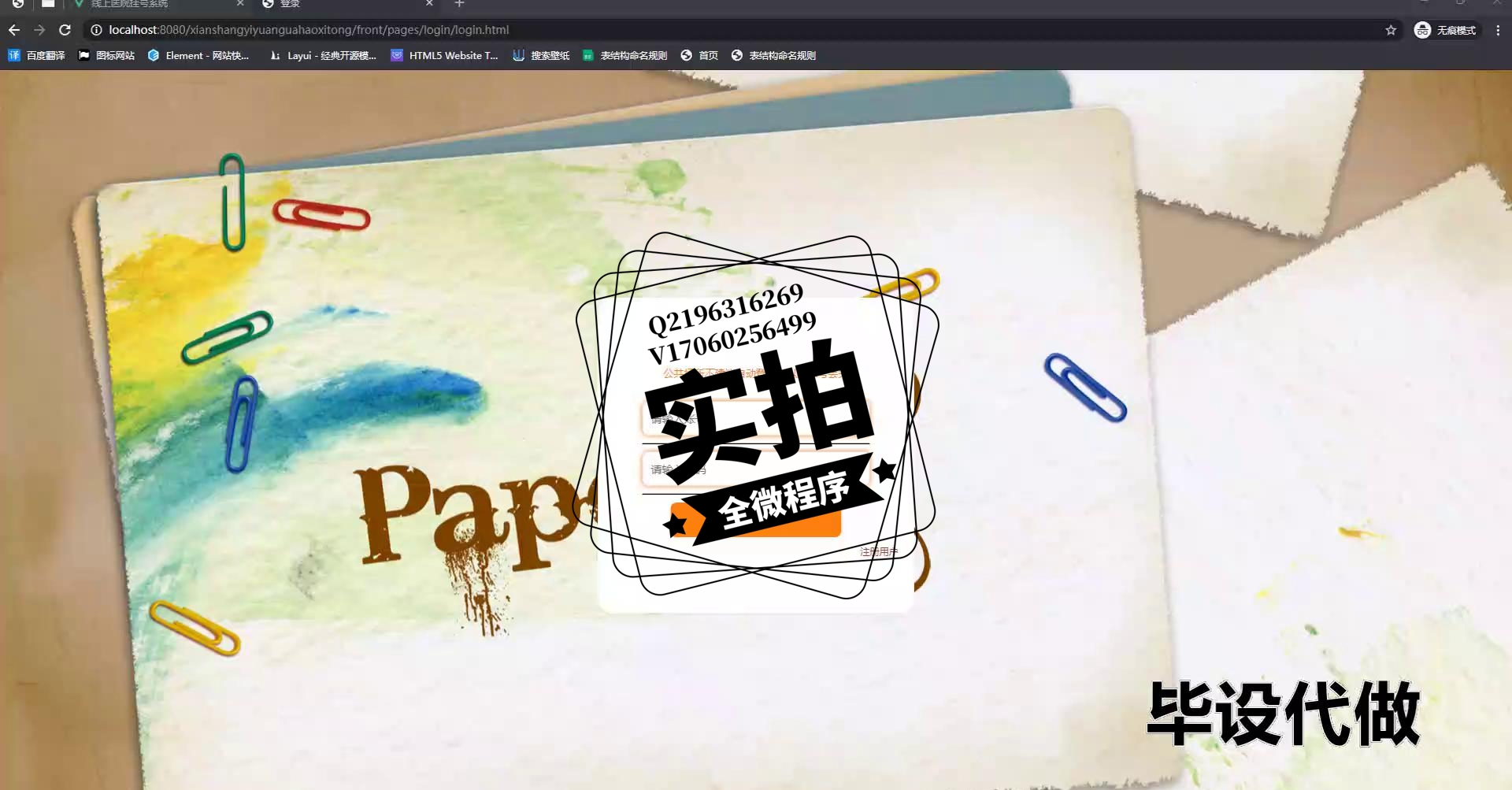Open the 首页 bookmark
This screenshot has height=790, width=1512.
coord(699,55)
